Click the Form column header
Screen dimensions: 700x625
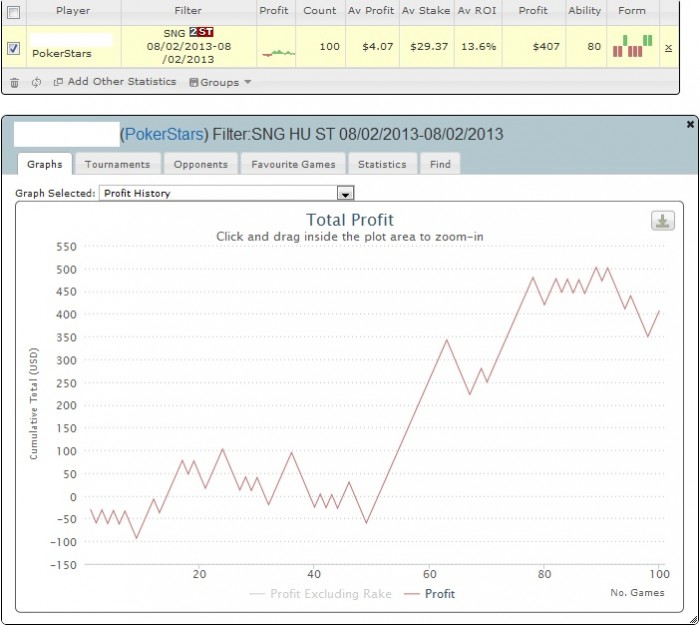coord(632,10)
